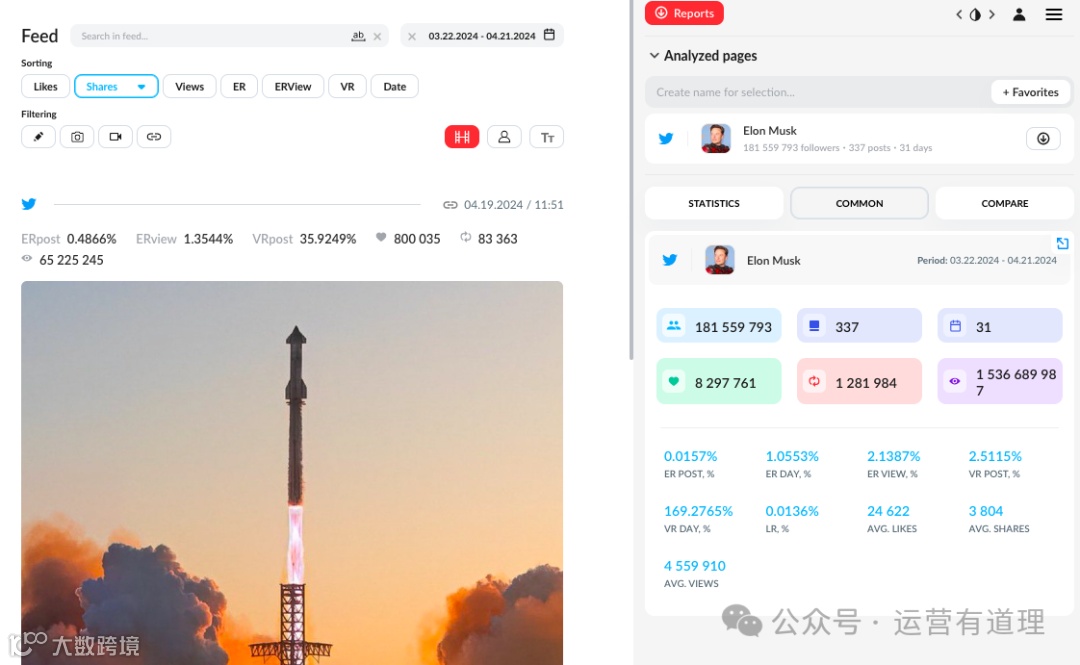
Task: Click the 2.1387% ER VIEW value
Action: click(893, 456)
